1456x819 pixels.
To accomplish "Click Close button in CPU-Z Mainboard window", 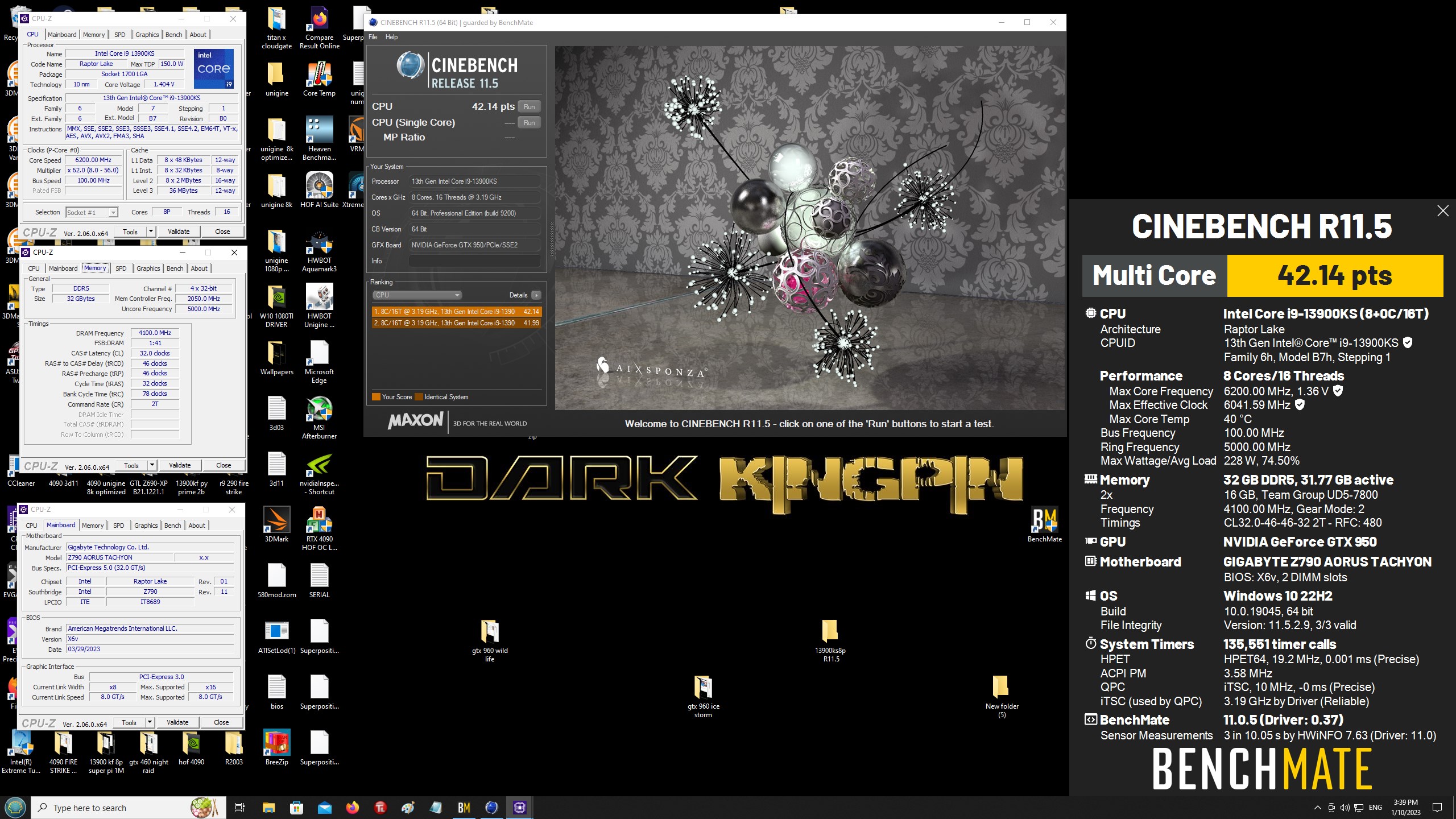I will click(221, 722).
